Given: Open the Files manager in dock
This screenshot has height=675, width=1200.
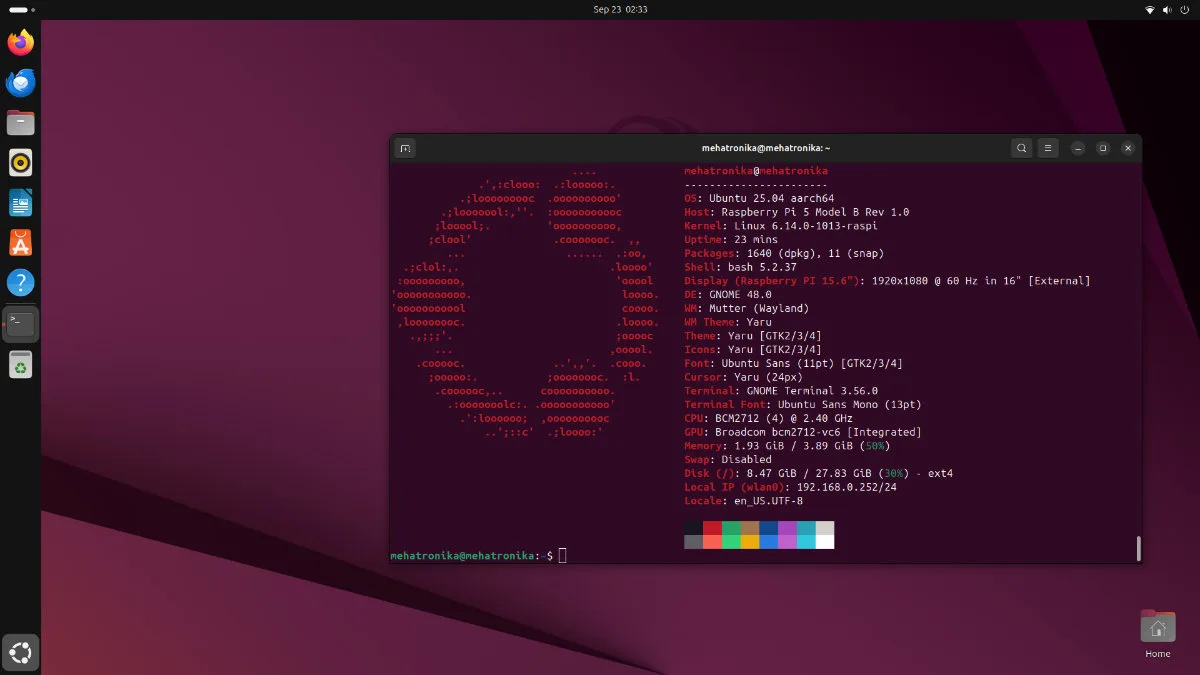Looking at the screenshot, I should 20,122.
